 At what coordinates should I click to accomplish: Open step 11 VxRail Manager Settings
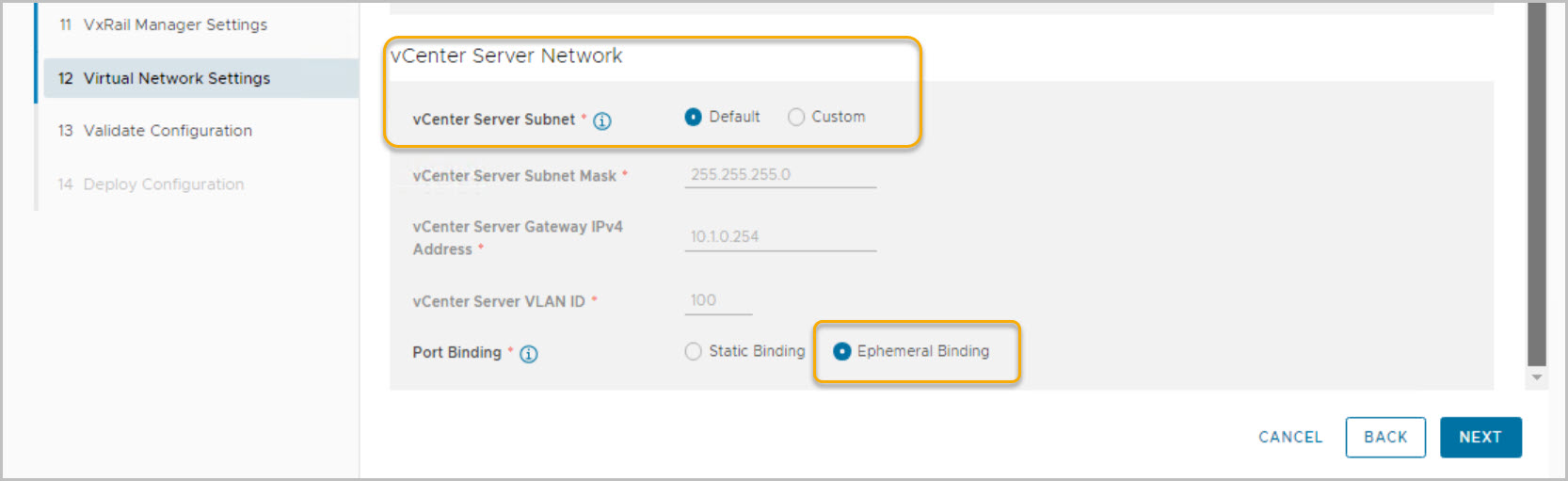175,24
